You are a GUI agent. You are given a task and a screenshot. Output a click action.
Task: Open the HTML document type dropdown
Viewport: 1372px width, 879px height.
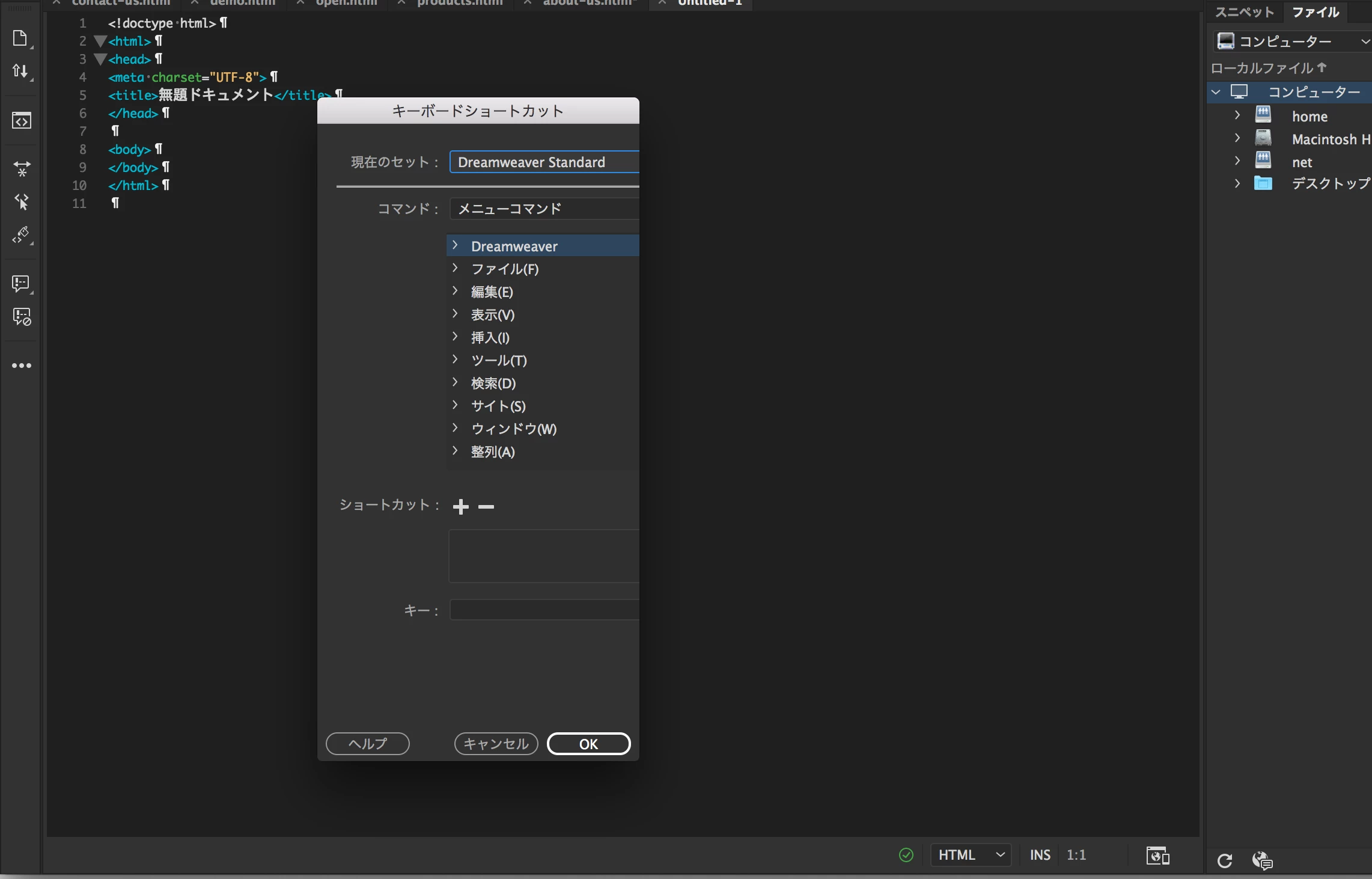971,855
